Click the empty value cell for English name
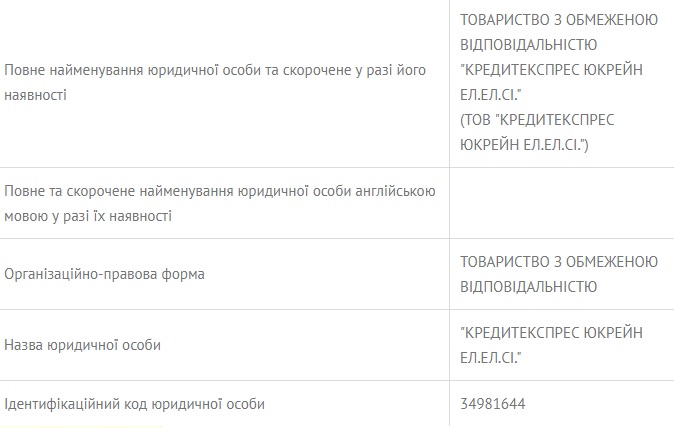The width and height of the screenshot is (674, 428). [561, 203]
